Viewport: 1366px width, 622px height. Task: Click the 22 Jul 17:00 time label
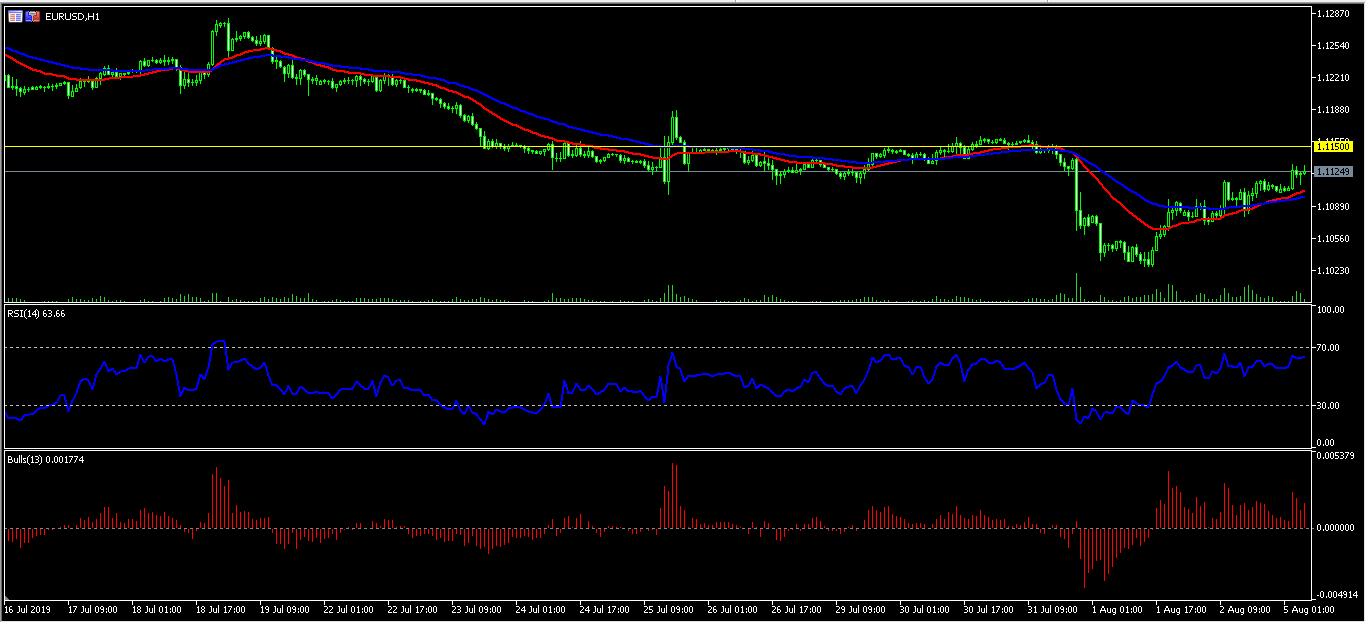pyautogui.click(x=410, y=609)
